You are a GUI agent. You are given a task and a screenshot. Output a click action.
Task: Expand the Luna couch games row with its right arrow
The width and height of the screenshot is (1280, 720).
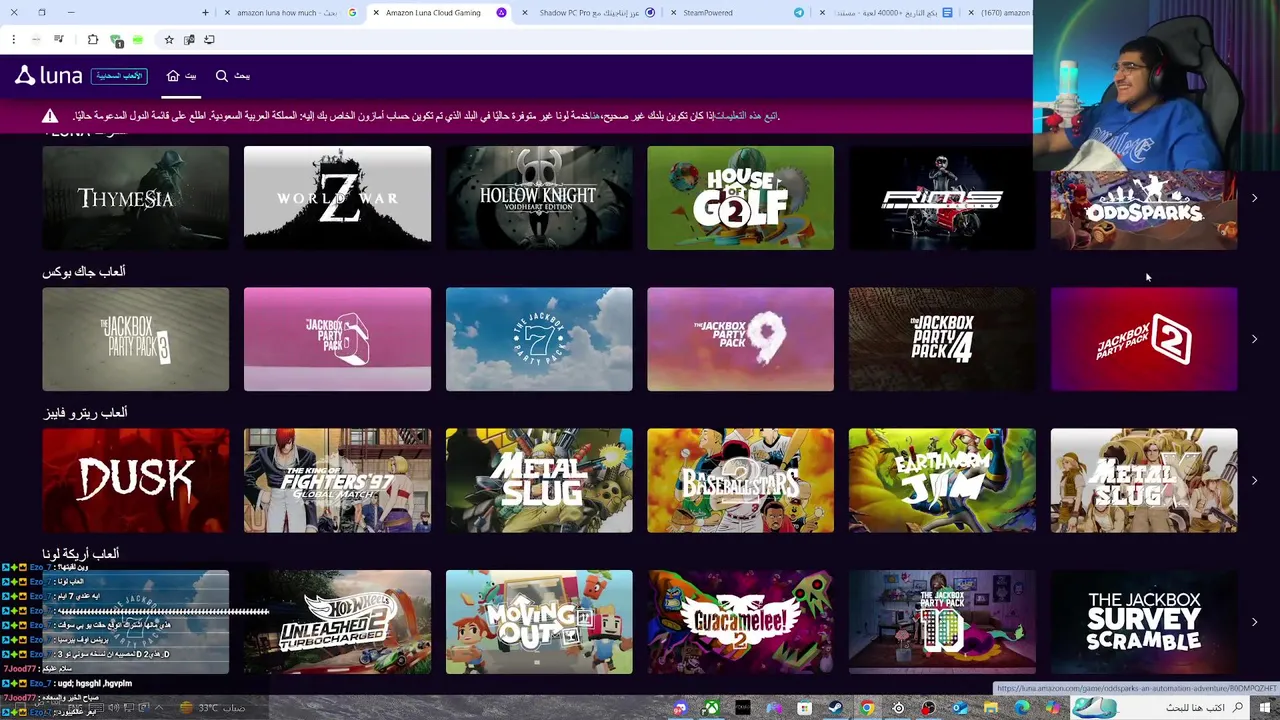1254,621
